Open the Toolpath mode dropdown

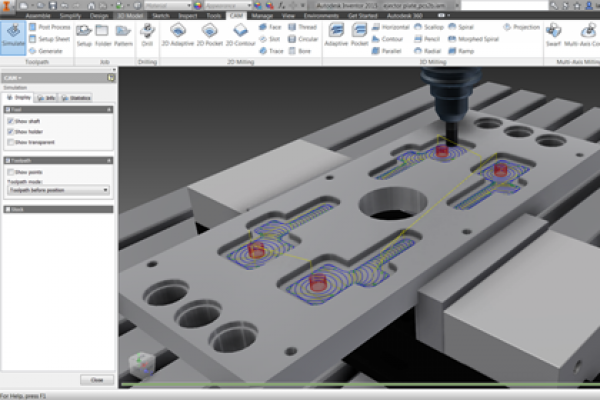coord(57,188)
